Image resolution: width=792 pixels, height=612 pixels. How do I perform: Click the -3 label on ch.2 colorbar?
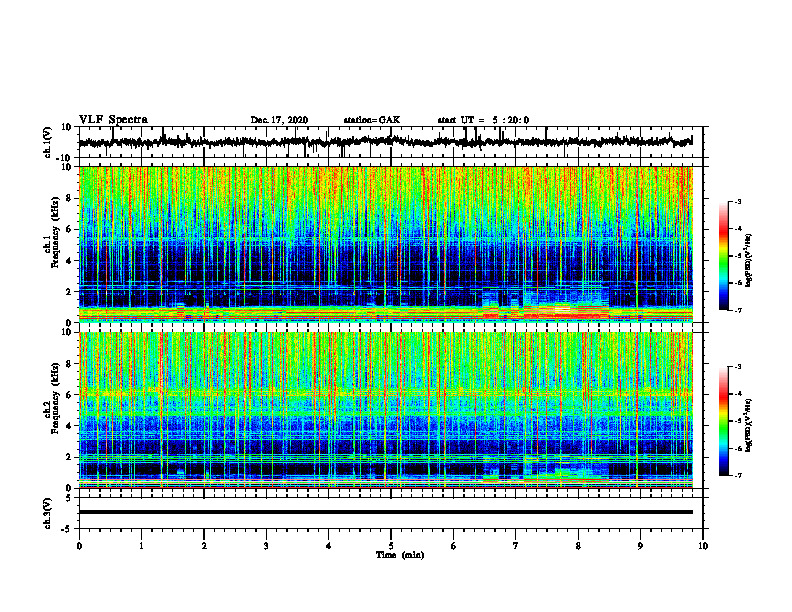pyautogui.click(x=737, y=367)
